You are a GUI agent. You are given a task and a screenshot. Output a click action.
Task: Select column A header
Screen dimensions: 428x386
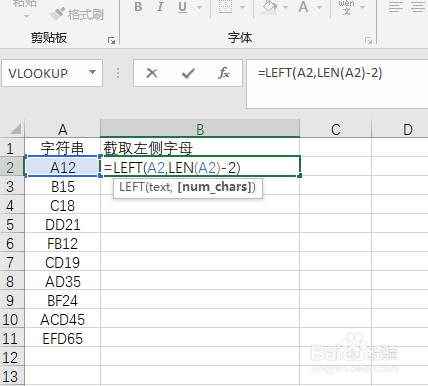pos(63,129)
